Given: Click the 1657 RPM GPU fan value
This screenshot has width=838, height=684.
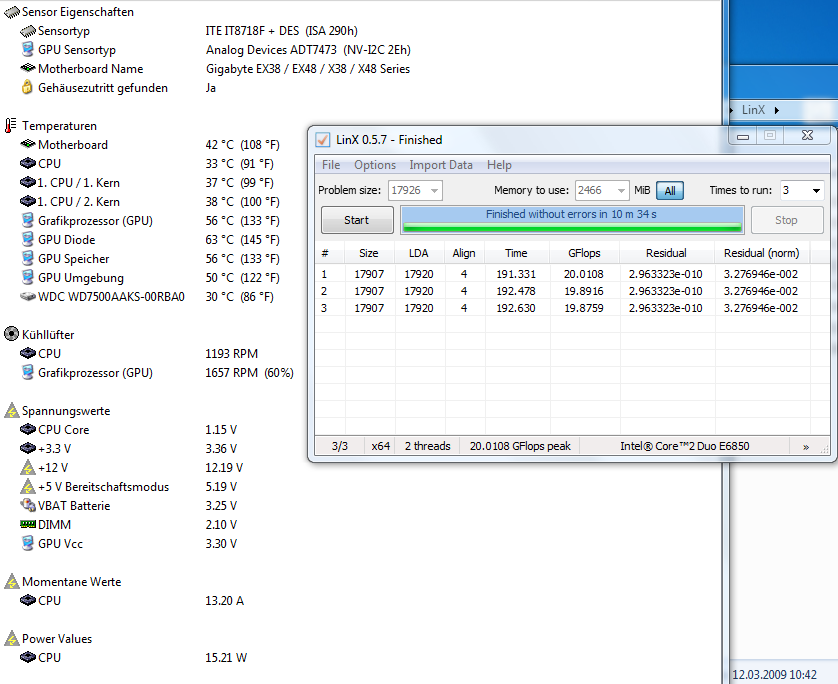Looking at the screenshot, I should tap(250, 372).
